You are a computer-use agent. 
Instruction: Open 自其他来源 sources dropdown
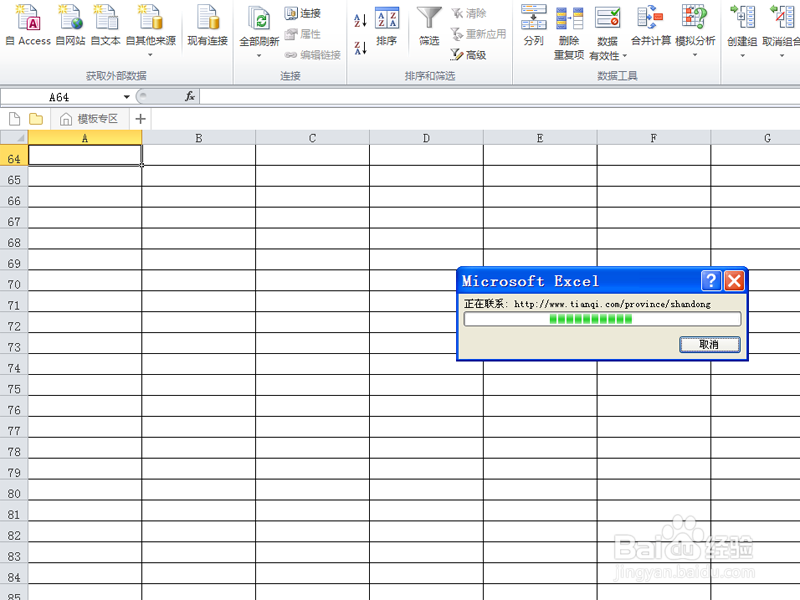pyautogui.click(x=151, y=31)
